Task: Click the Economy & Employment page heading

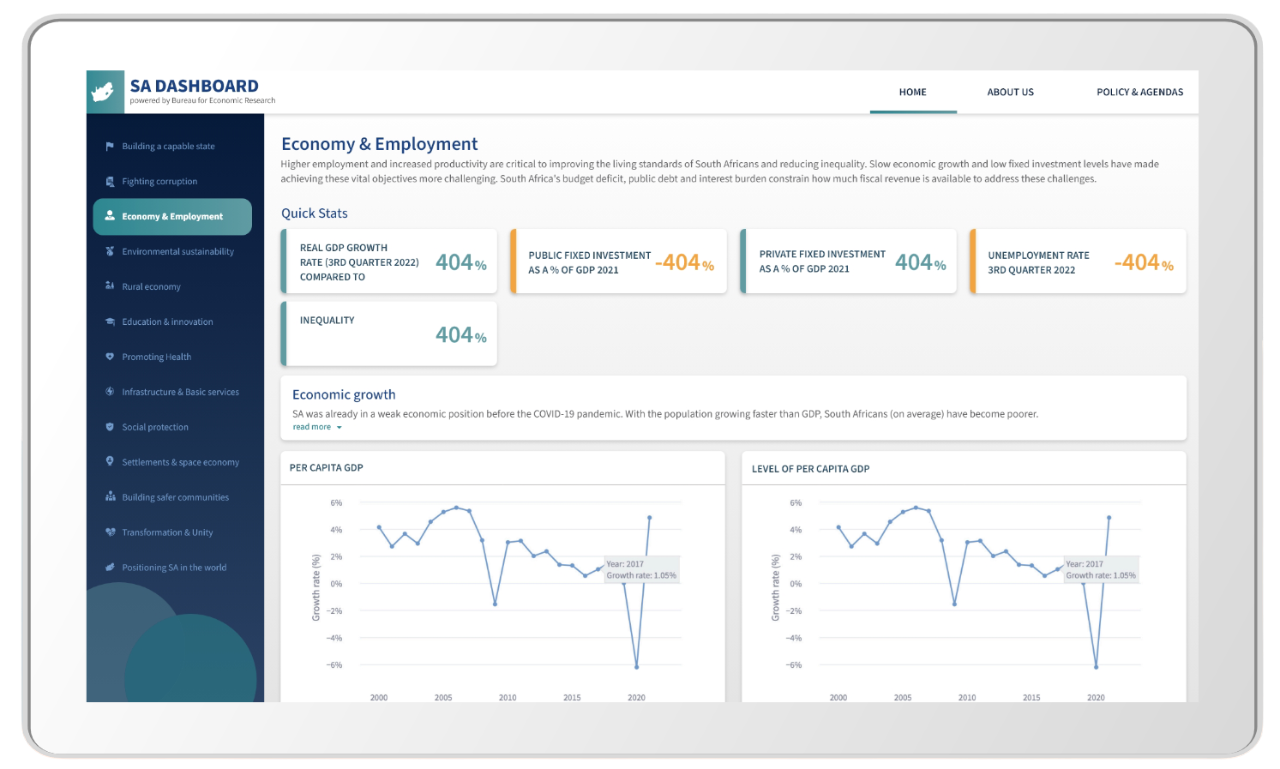Action: (x=380, y=144)
